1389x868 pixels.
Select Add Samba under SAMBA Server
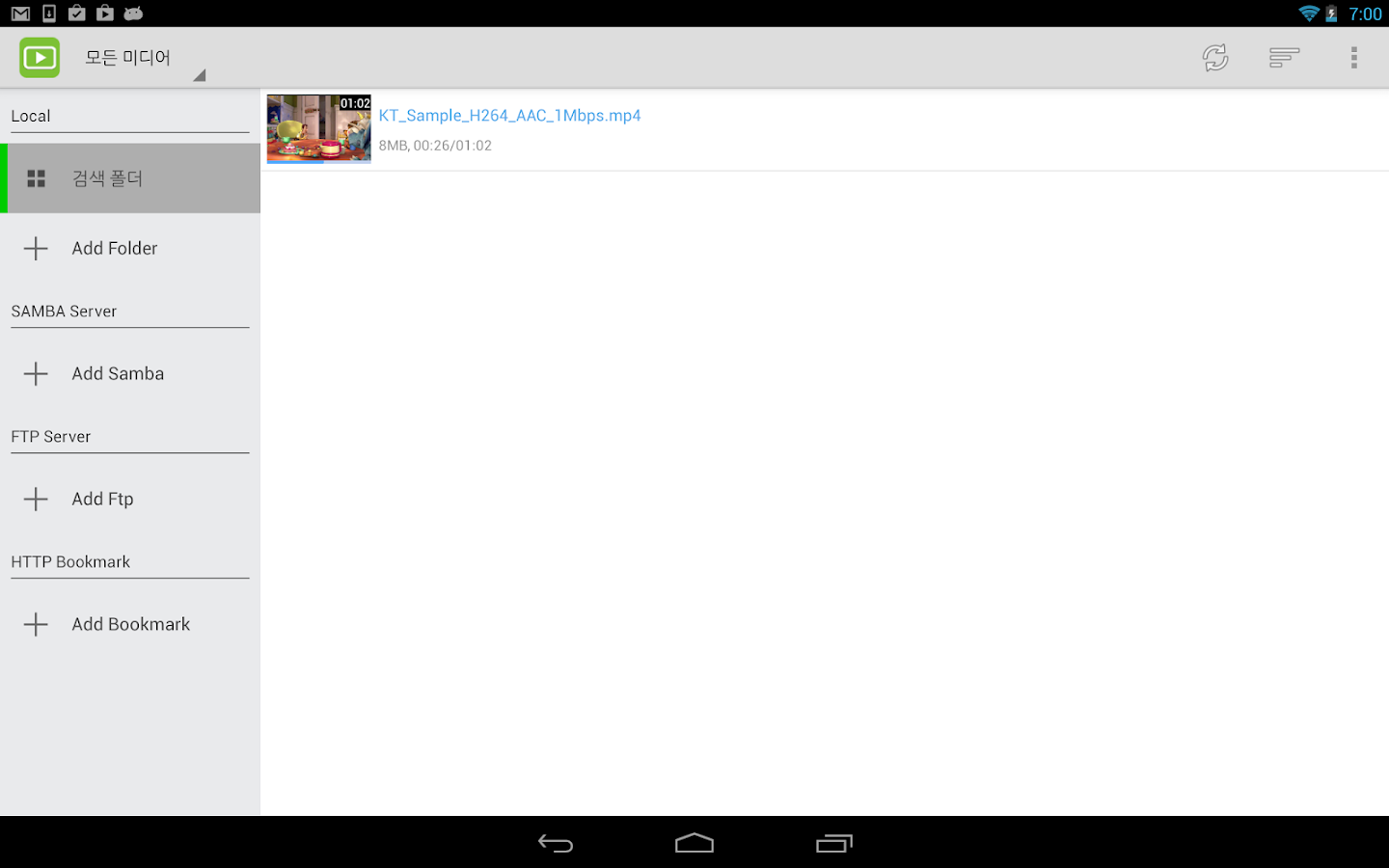click(130, 373)
